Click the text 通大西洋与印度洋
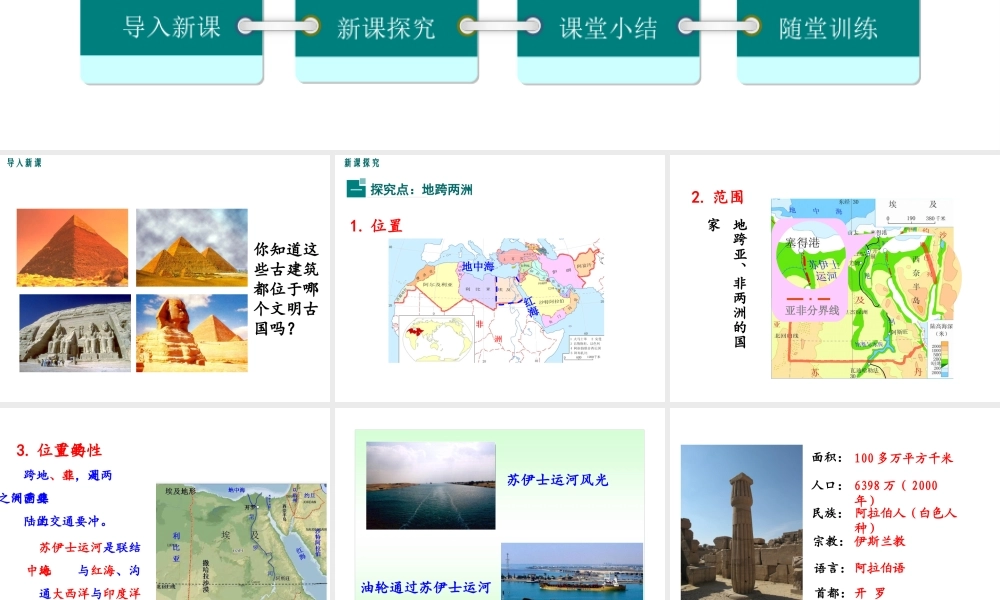Screen dimensions: 1000x600 [90, 593]
